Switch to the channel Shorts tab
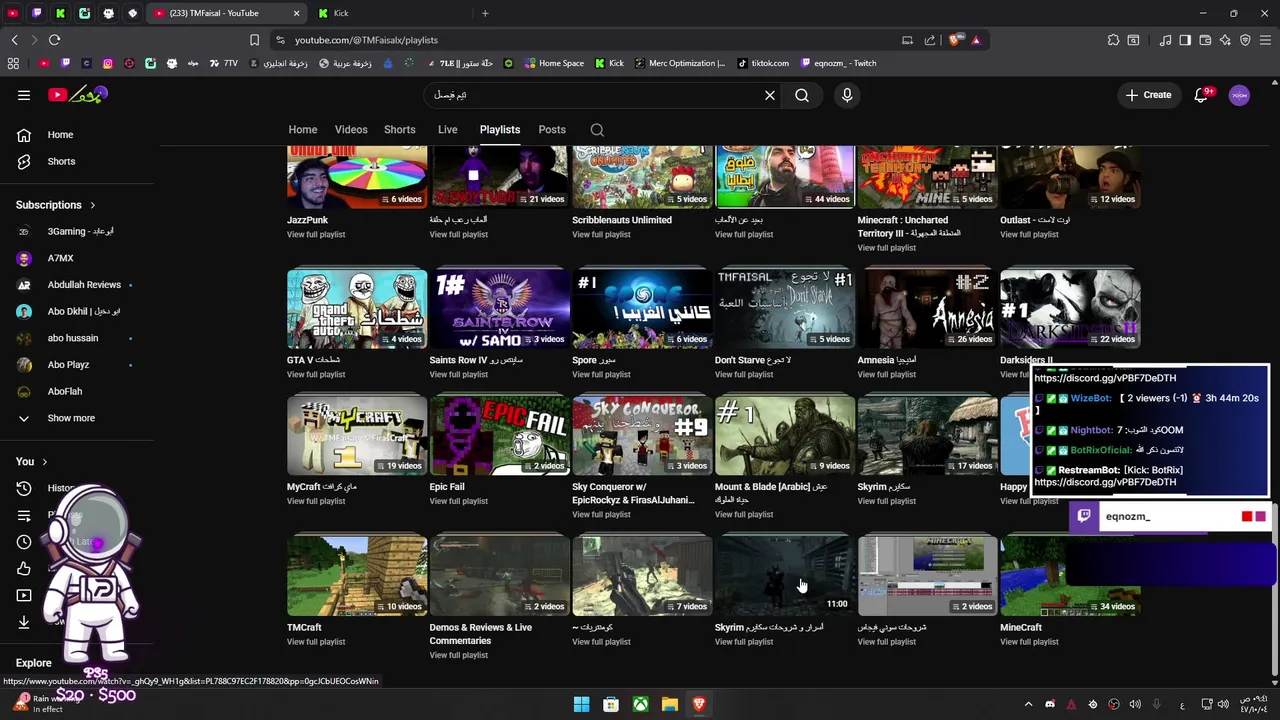The height and width of the screenshot is (720, 1280). (400, 130)
